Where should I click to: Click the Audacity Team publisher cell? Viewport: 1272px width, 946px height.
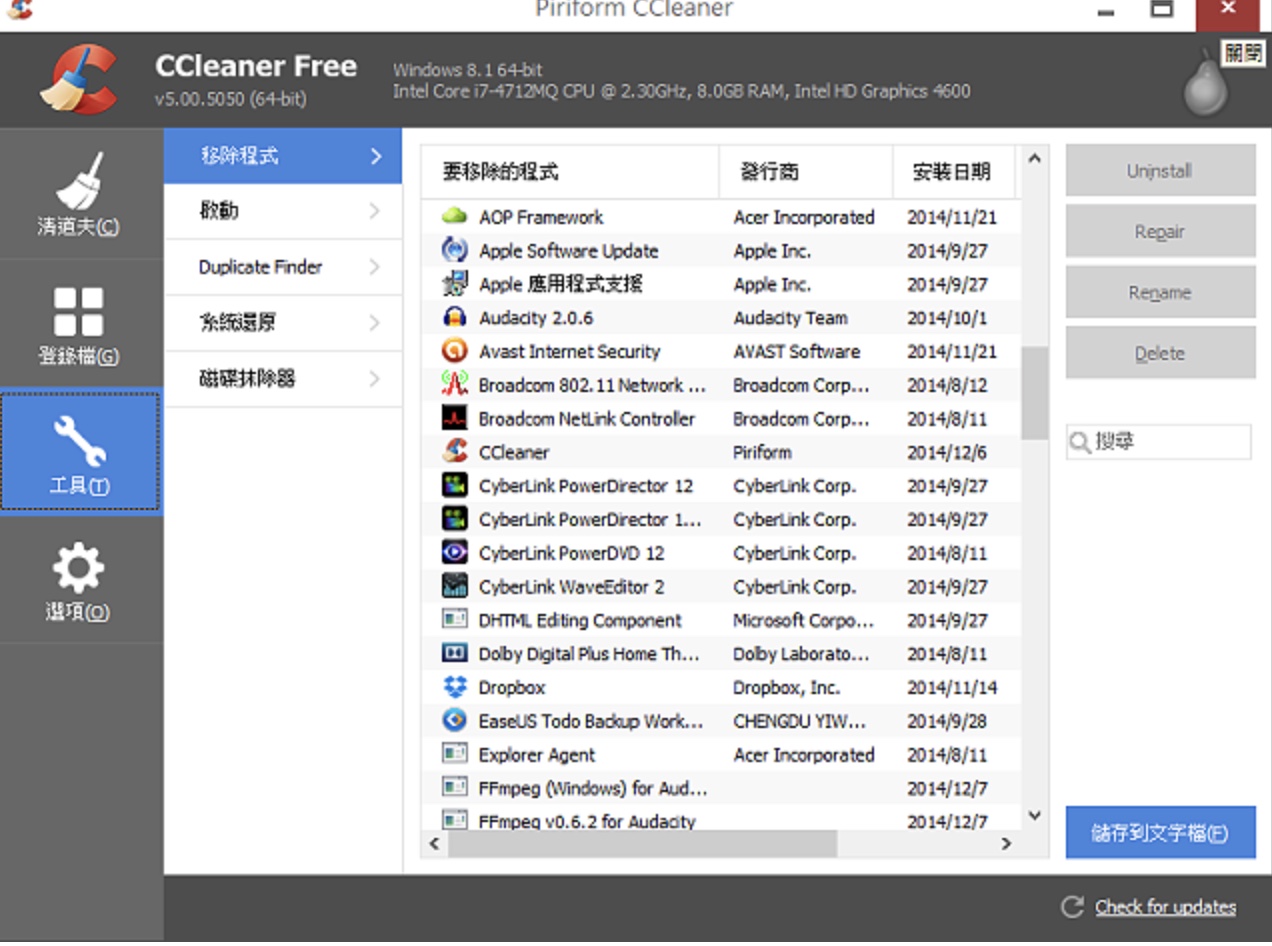pyautogui.click(x=790, y=318)
